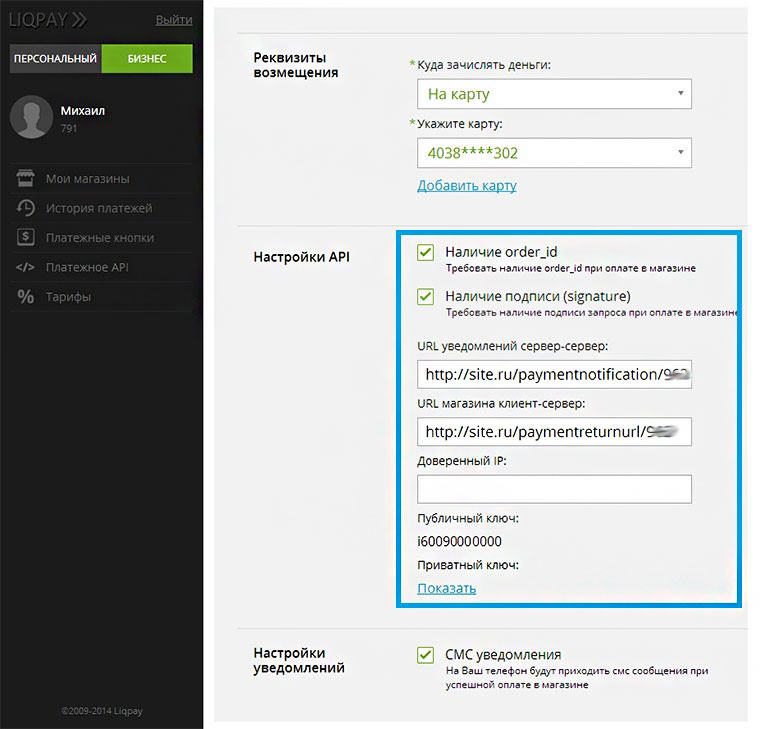Switch to the ПЕРСОНАЛЬНЫЙ tab
The height and width of the screenshot is (729, 760).
pos(55,59)
